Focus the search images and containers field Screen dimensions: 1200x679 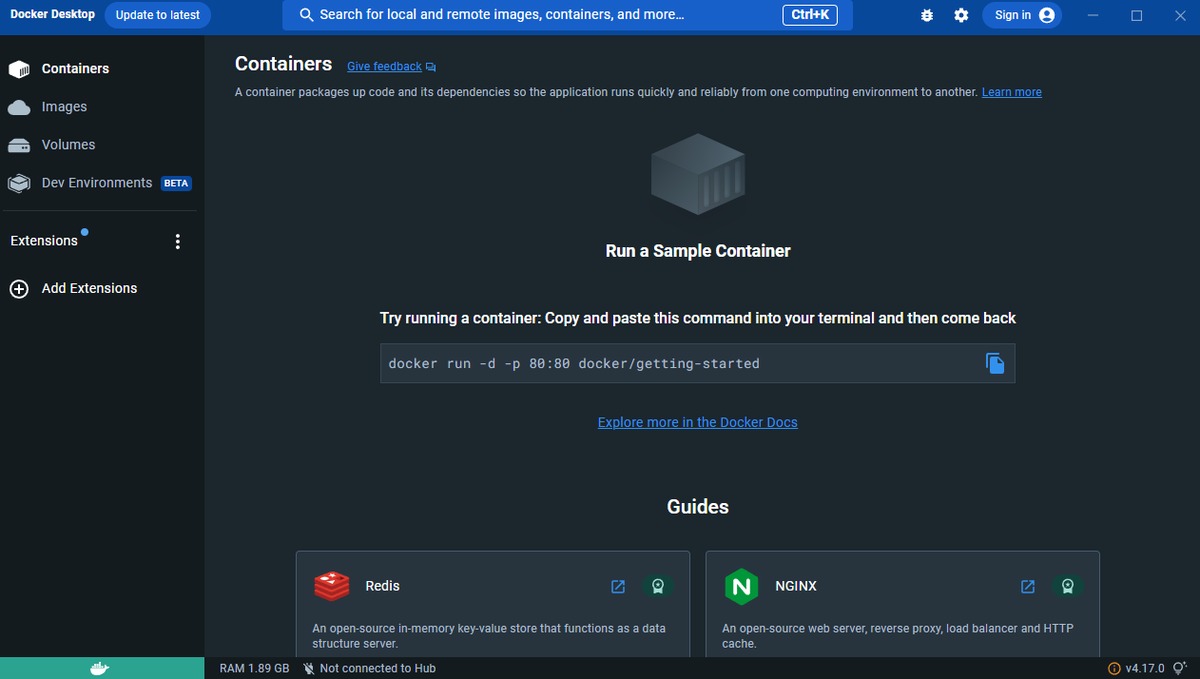[x=568, y=15]
